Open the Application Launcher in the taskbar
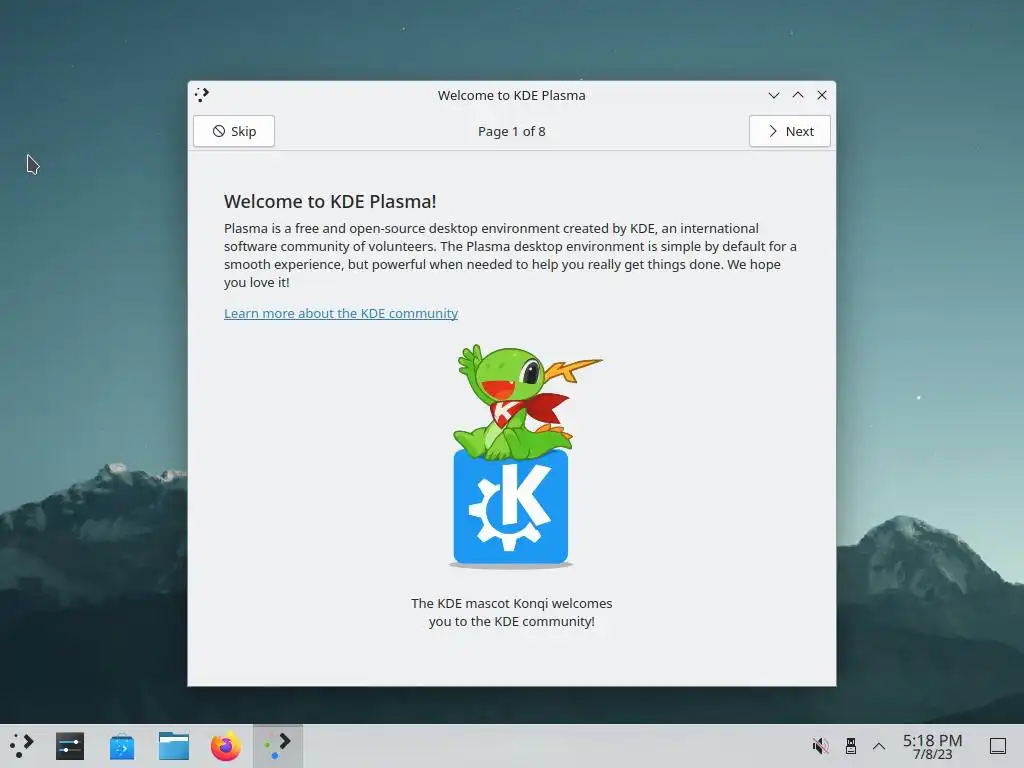The image size is (1024, 768). click(22, 746)
